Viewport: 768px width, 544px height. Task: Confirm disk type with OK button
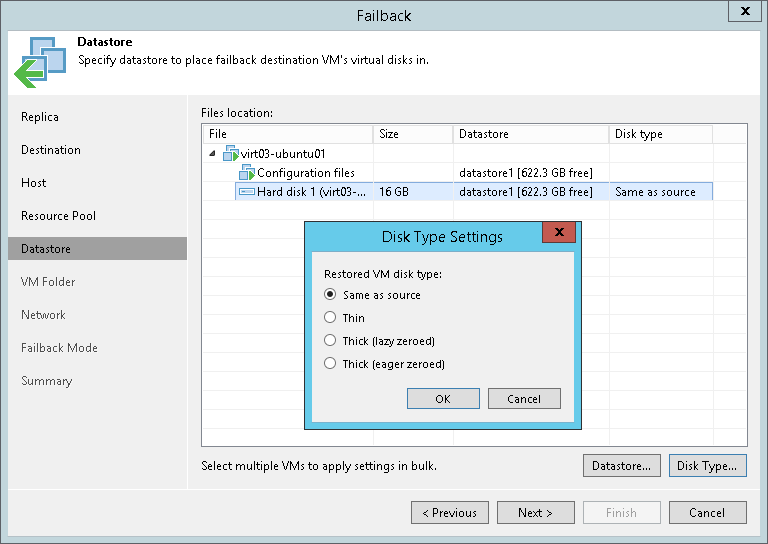coord(443,399)
